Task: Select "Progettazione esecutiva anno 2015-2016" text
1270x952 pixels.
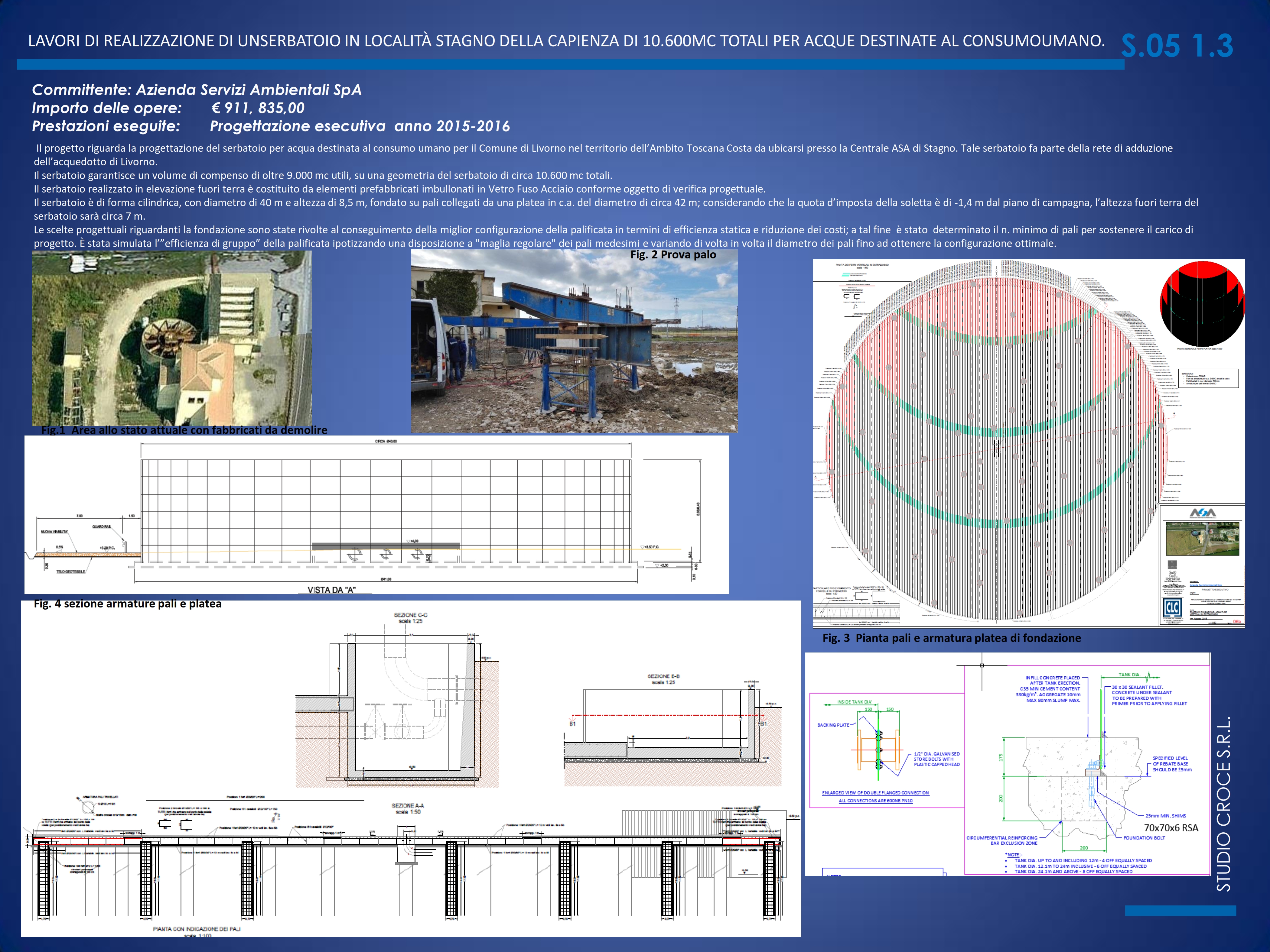Action: 360,126
